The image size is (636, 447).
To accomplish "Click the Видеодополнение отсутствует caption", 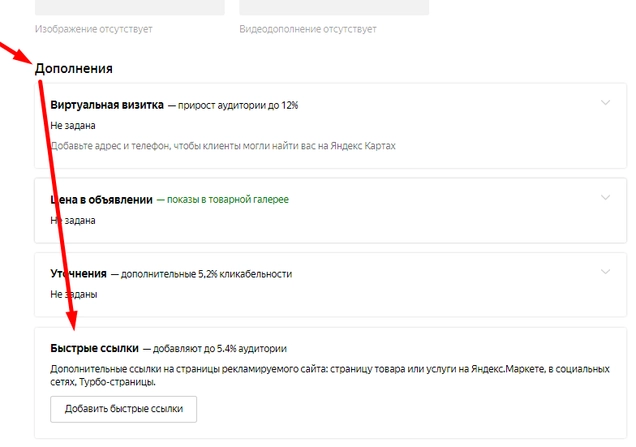I will click(308, 29).
